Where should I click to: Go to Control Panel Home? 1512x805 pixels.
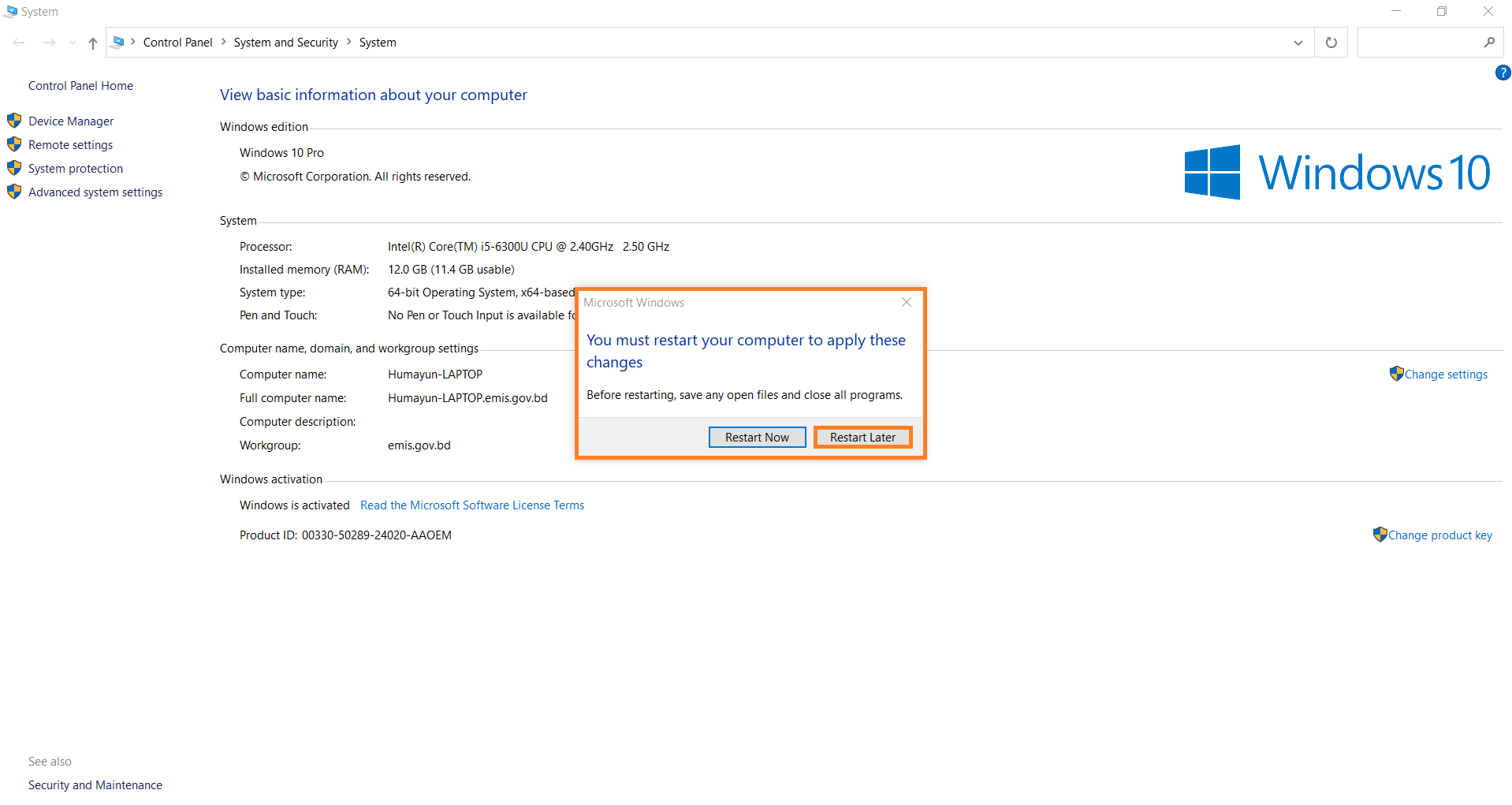[80, 86]
